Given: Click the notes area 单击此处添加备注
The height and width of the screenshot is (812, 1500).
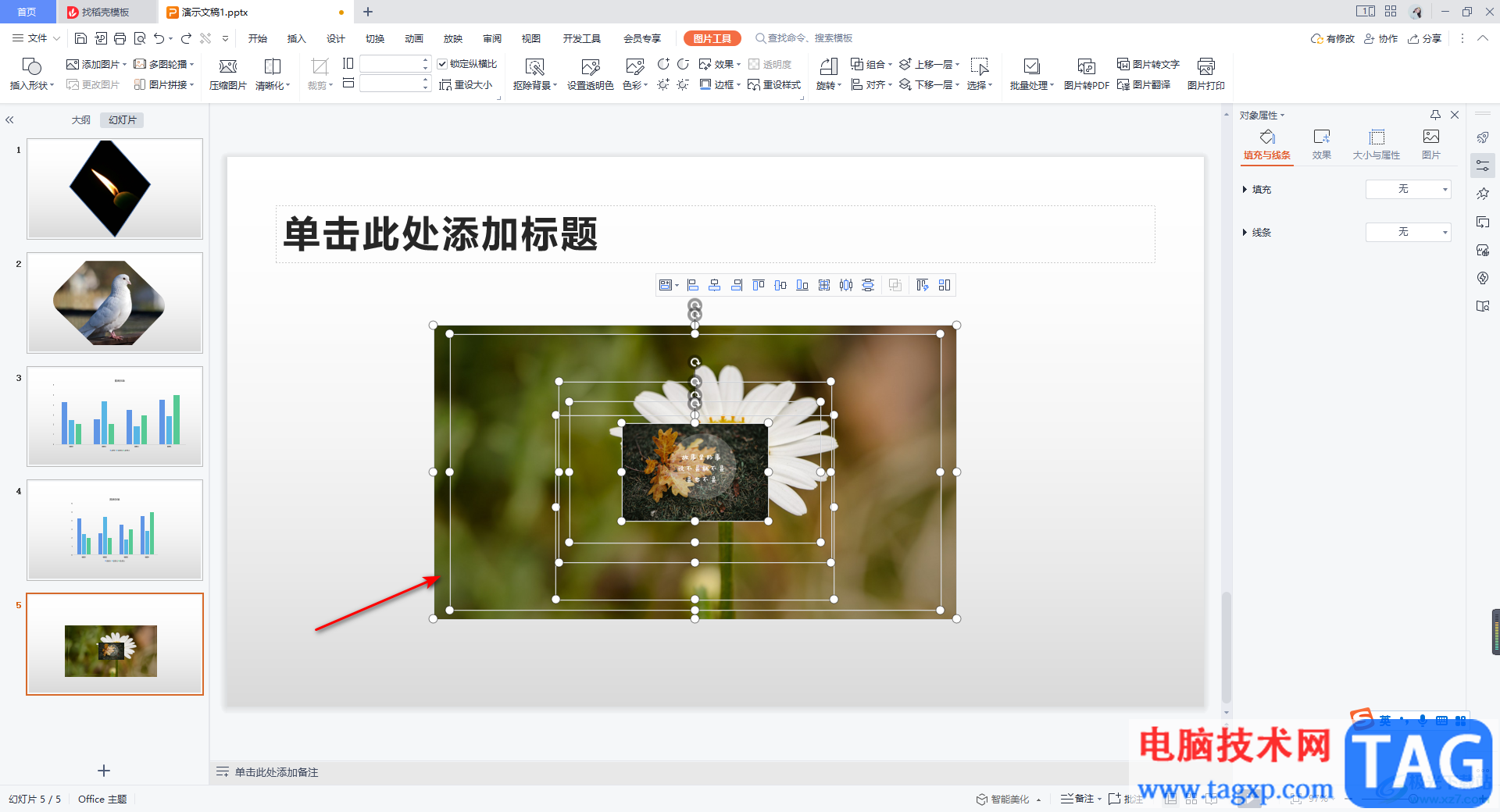Looking at the screenshot, I should 277,772.
